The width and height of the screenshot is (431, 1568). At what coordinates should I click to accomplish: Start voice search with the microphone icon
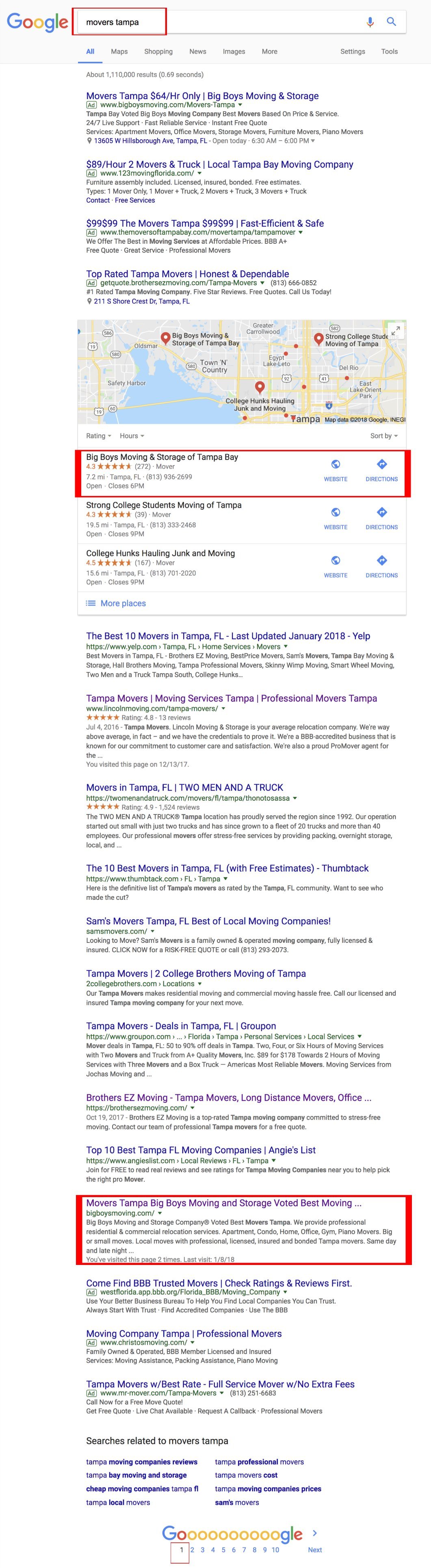(x=370, y=22)
